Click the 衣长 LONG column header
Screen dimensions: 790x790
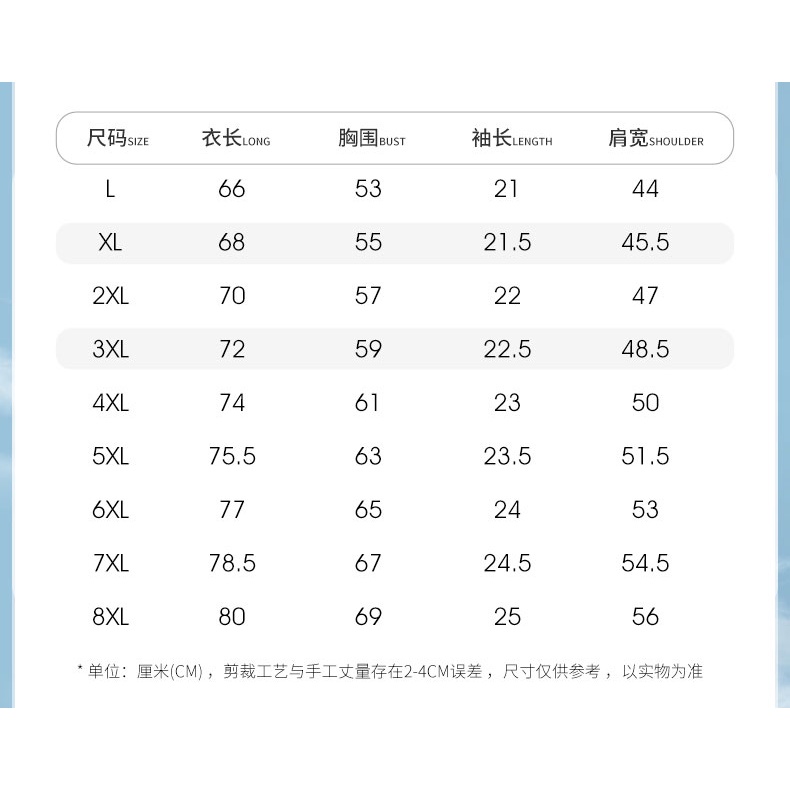coord(236,138)
